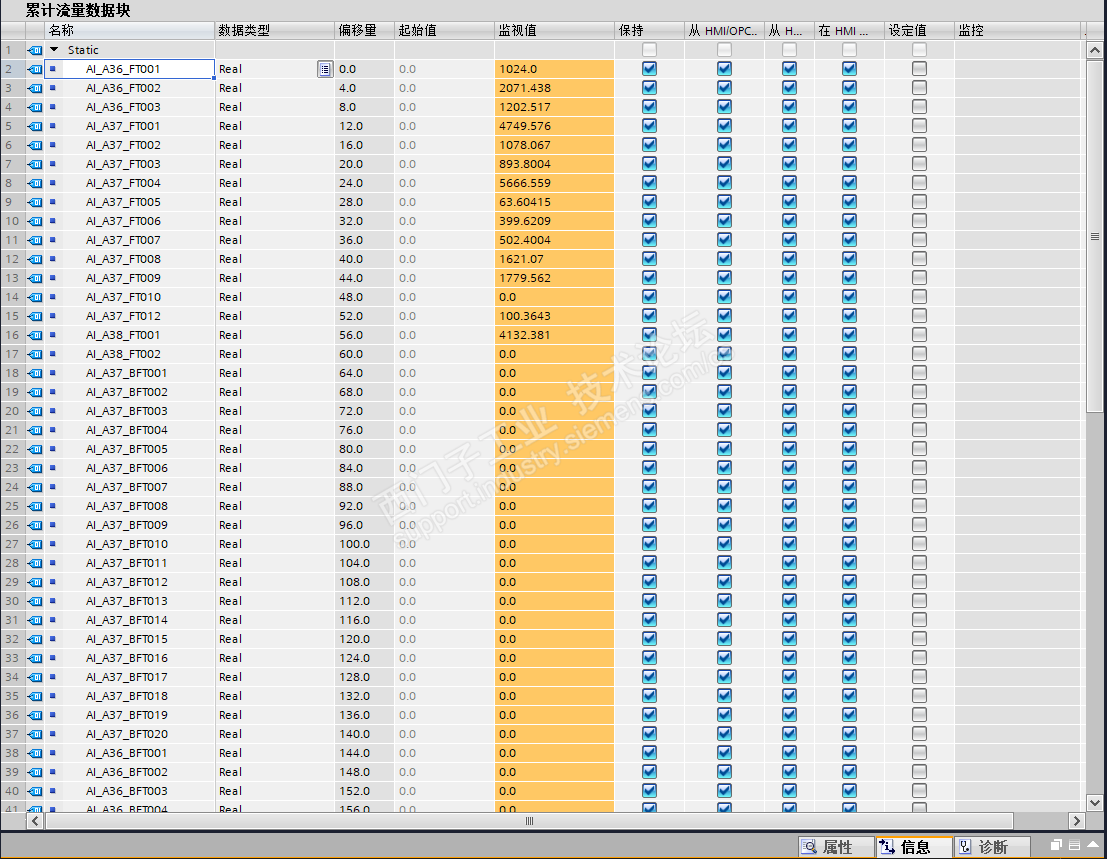The height and width of the screenshot is (859, 1107).
Task: Uncheck 保持 for AI_A36_FT001
Action: click(x=650, y=69)
